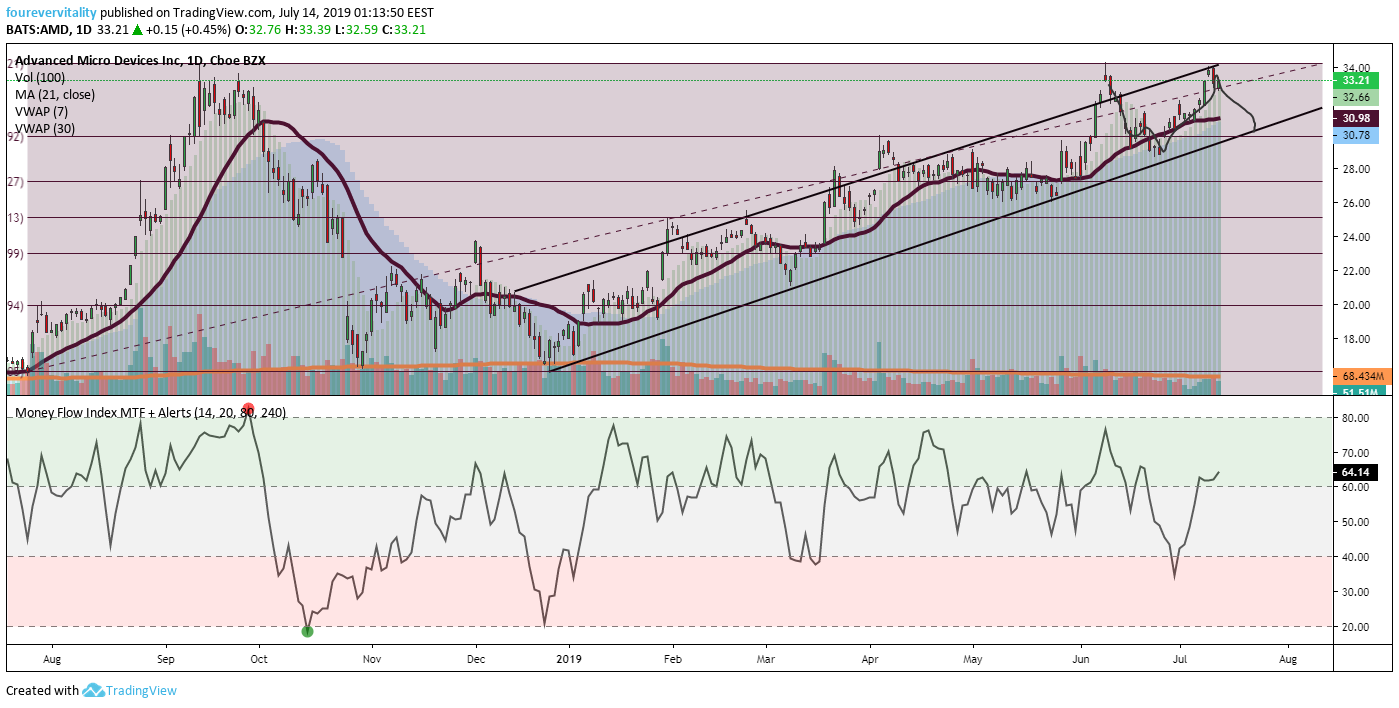Click the 2019 label on the time axis
1399x708 pixels.
click(569, 659)
